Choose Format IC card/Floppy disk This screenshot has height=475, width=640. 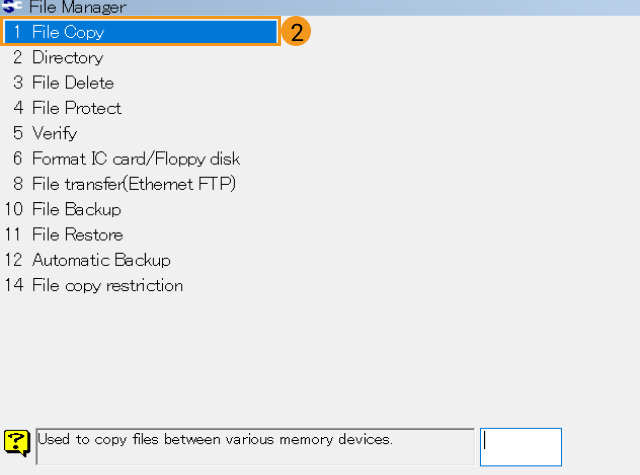tap(136, 159)
